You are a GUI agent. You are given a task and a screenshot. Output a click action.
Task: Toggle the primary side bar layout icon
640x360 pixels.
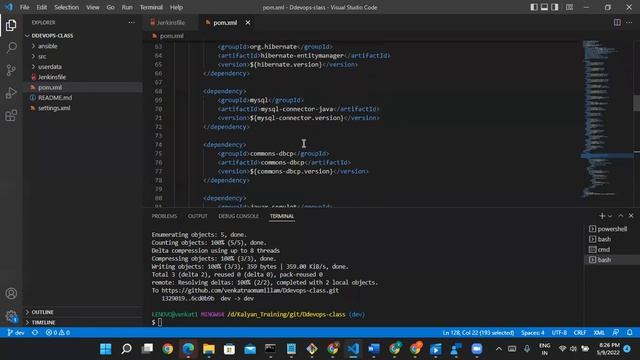[534, 7]
